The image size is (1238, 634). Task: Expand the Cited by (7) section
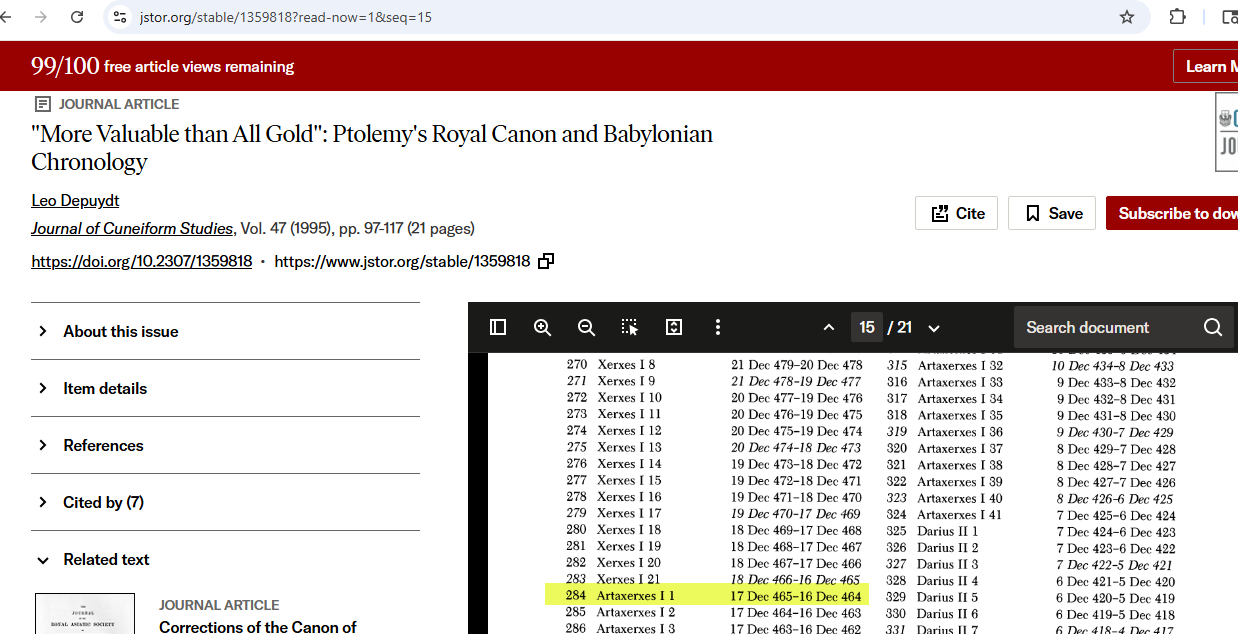[x=225, y=502]
